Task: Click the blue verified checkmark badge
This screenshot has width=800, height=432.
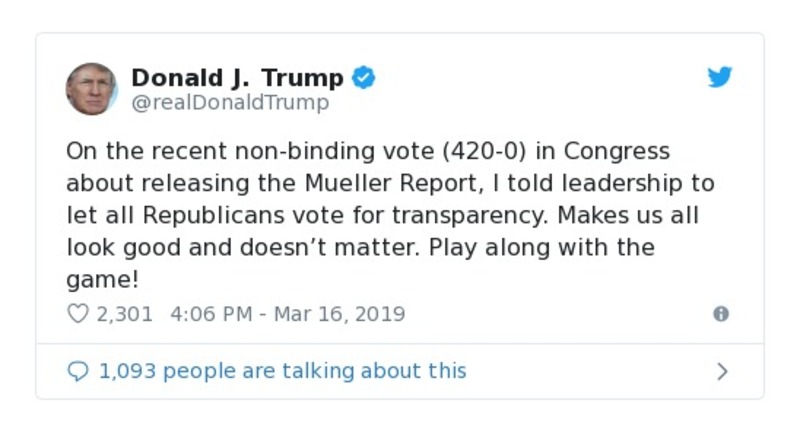Action: (364, 78)
